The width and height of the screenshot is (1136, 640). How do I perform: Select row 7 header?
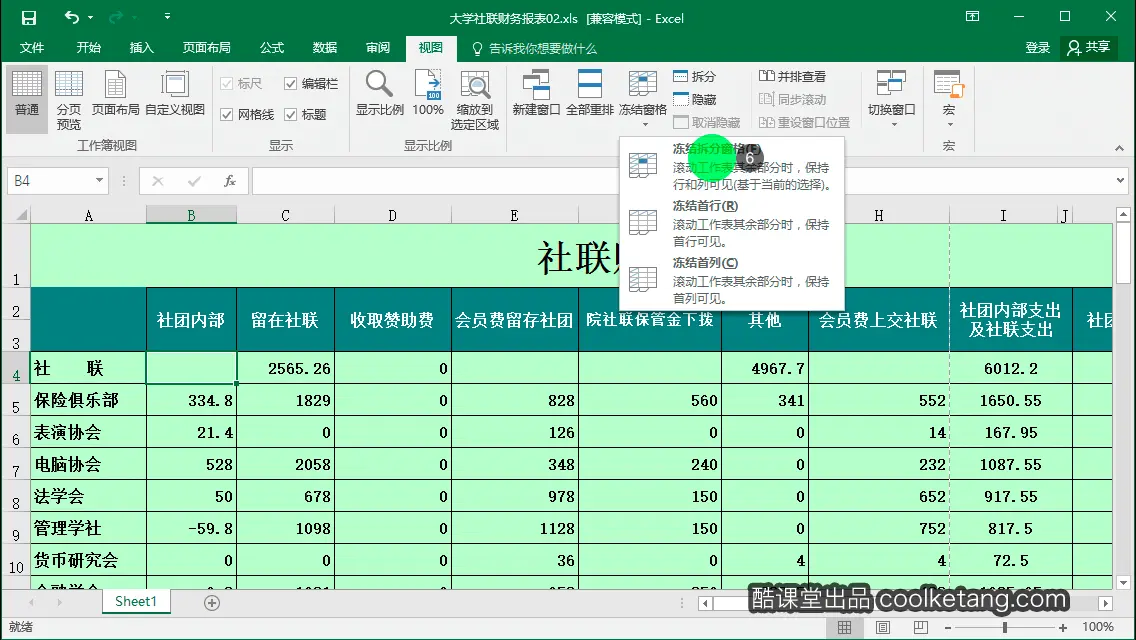tap(15, 465)
